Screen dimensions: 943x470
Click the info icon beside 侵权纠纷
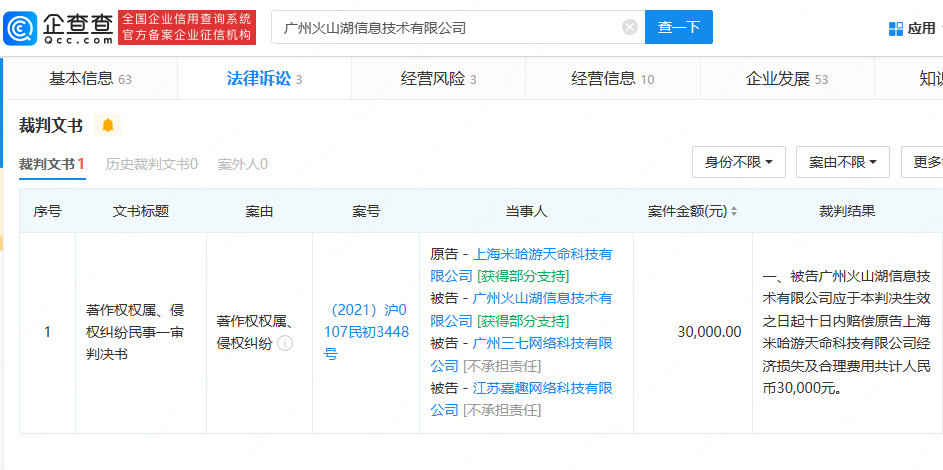tap(284, 343)
